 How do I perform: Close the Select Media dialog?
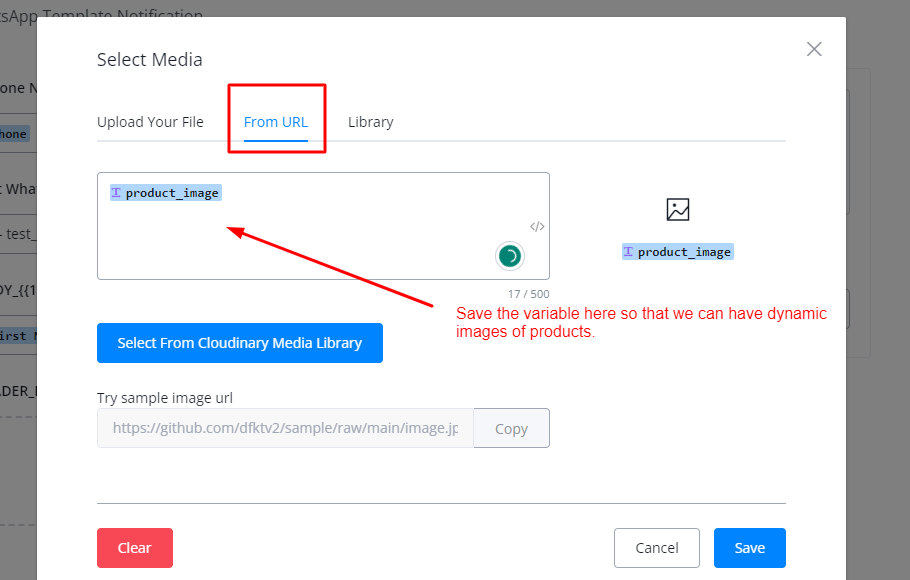[x=814, y=49]
